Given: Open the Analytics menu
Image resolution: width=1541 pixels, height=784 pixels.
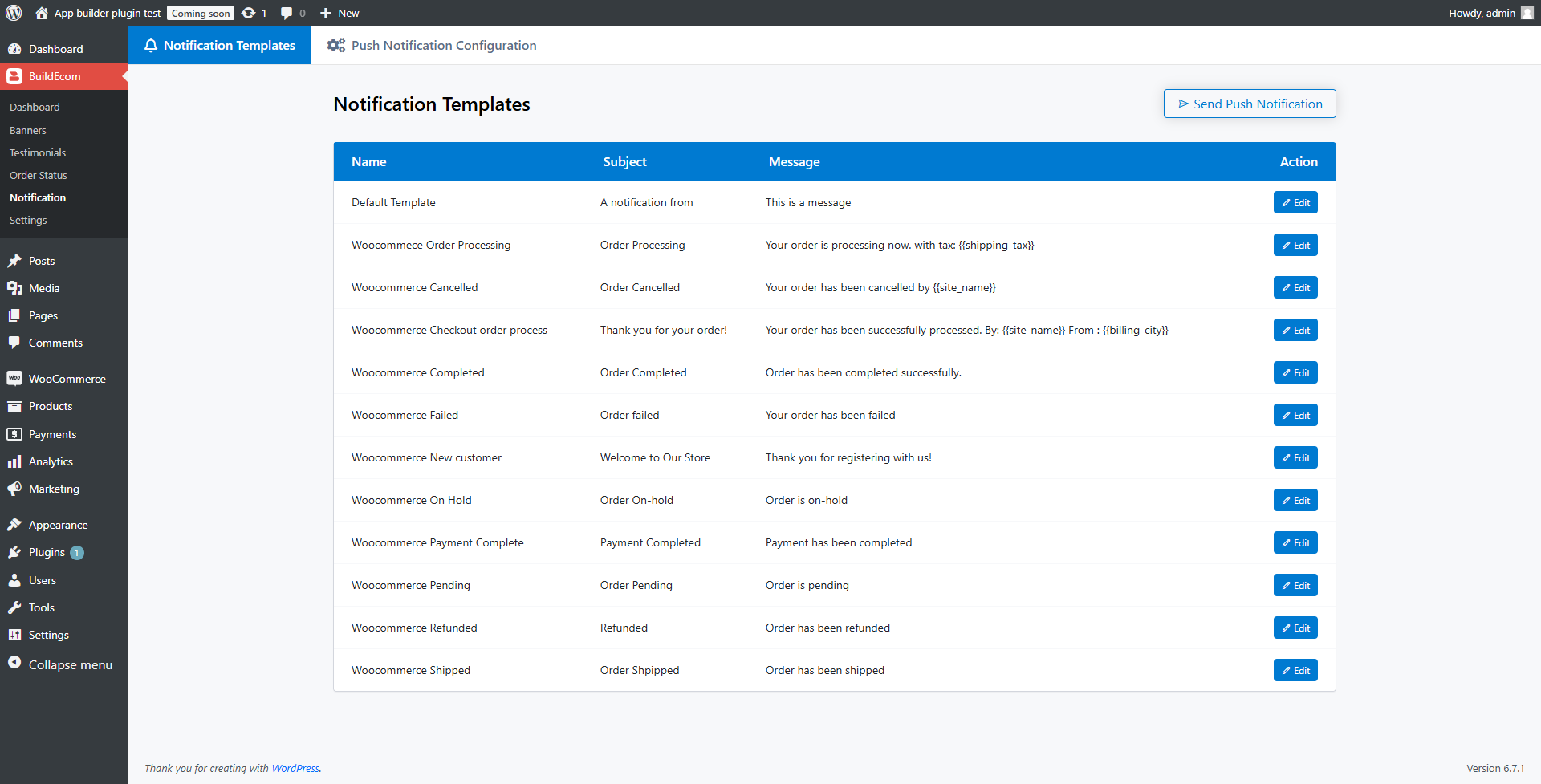Looking at the screenshot, I should click(x=51, y=461).
